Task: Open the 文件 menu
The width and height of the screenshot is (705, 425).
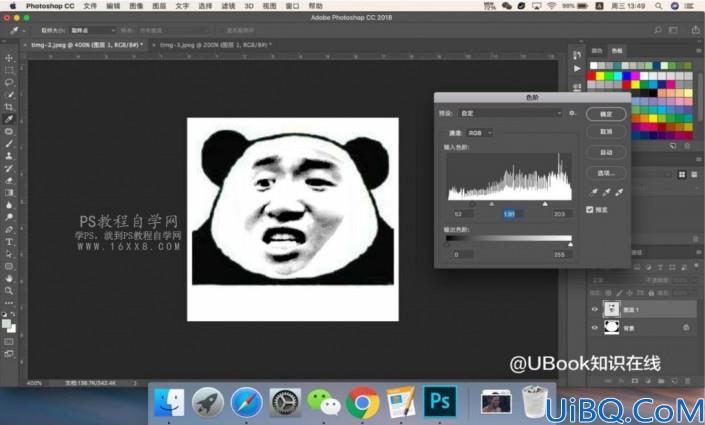Action: (x=90, y=6)
